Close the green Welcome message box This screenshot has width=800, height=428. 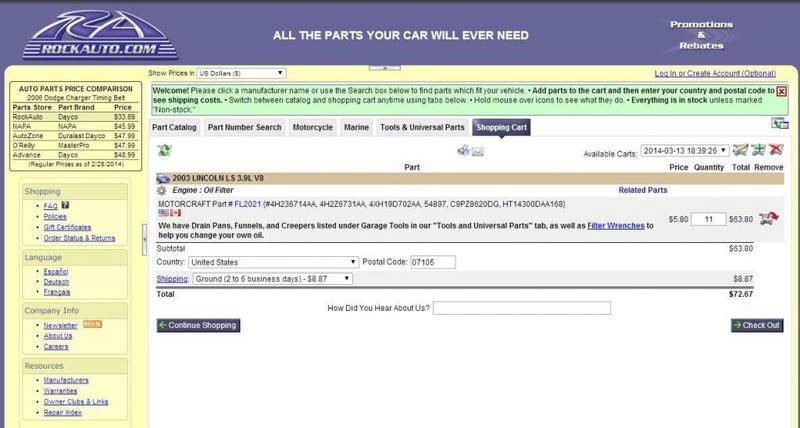click(782, 91)
